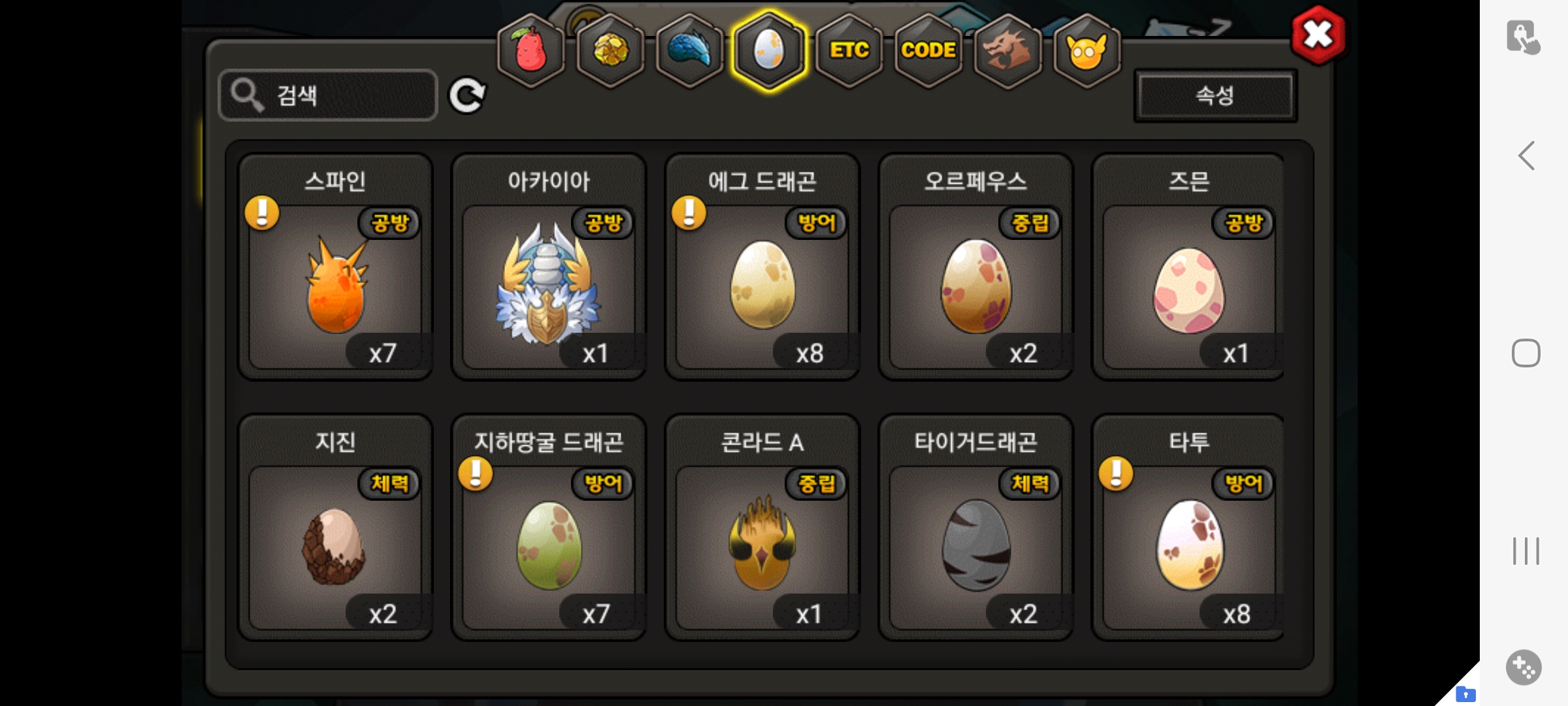Viewport: 1568px width, 706px height.
Task: Tap the Android home square button
Action: (x=1526, y=354)
